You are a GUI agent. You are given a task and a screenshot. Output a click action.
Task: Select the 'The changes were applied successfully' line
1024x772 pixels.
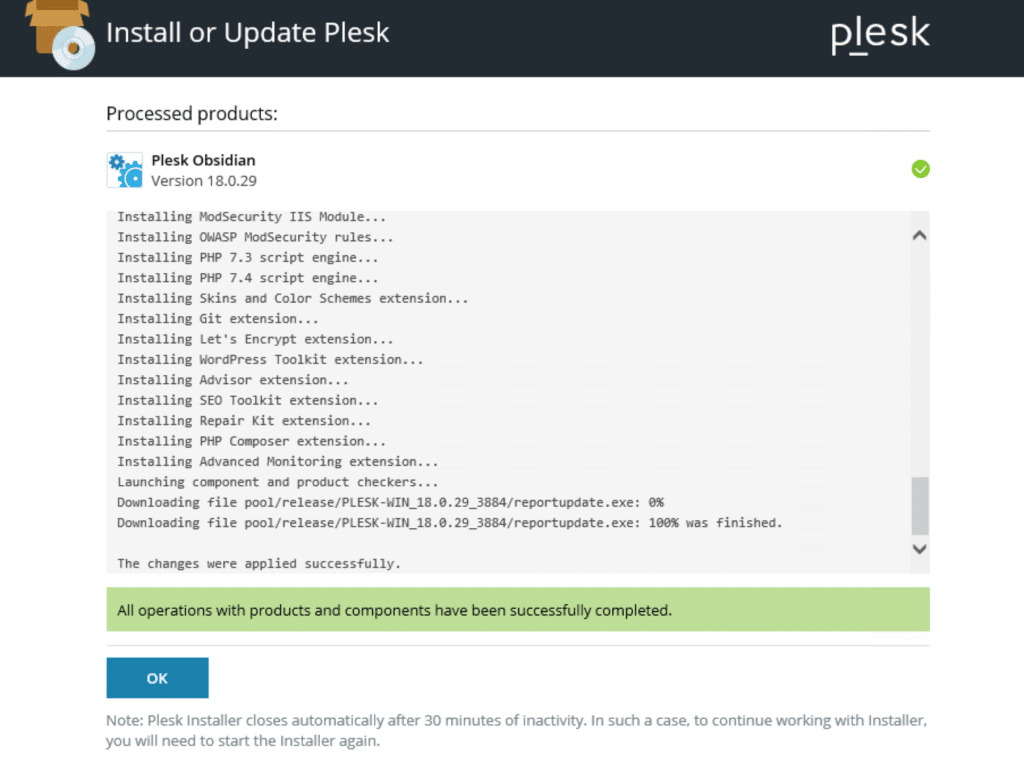(258, 563)
